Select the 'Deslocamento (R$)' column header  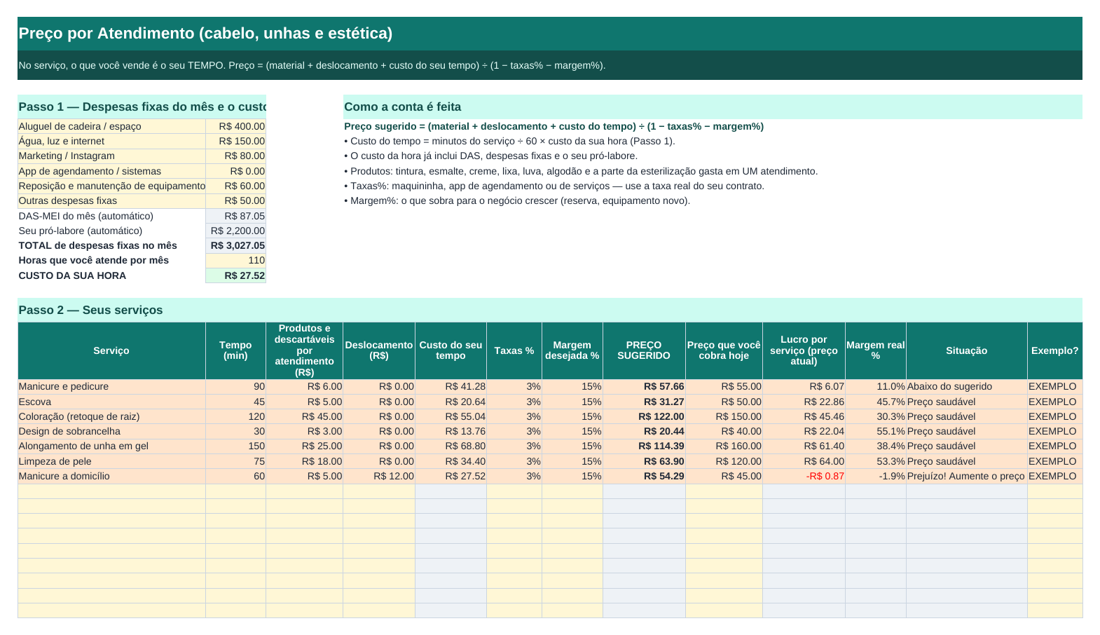tap(379, 351)
